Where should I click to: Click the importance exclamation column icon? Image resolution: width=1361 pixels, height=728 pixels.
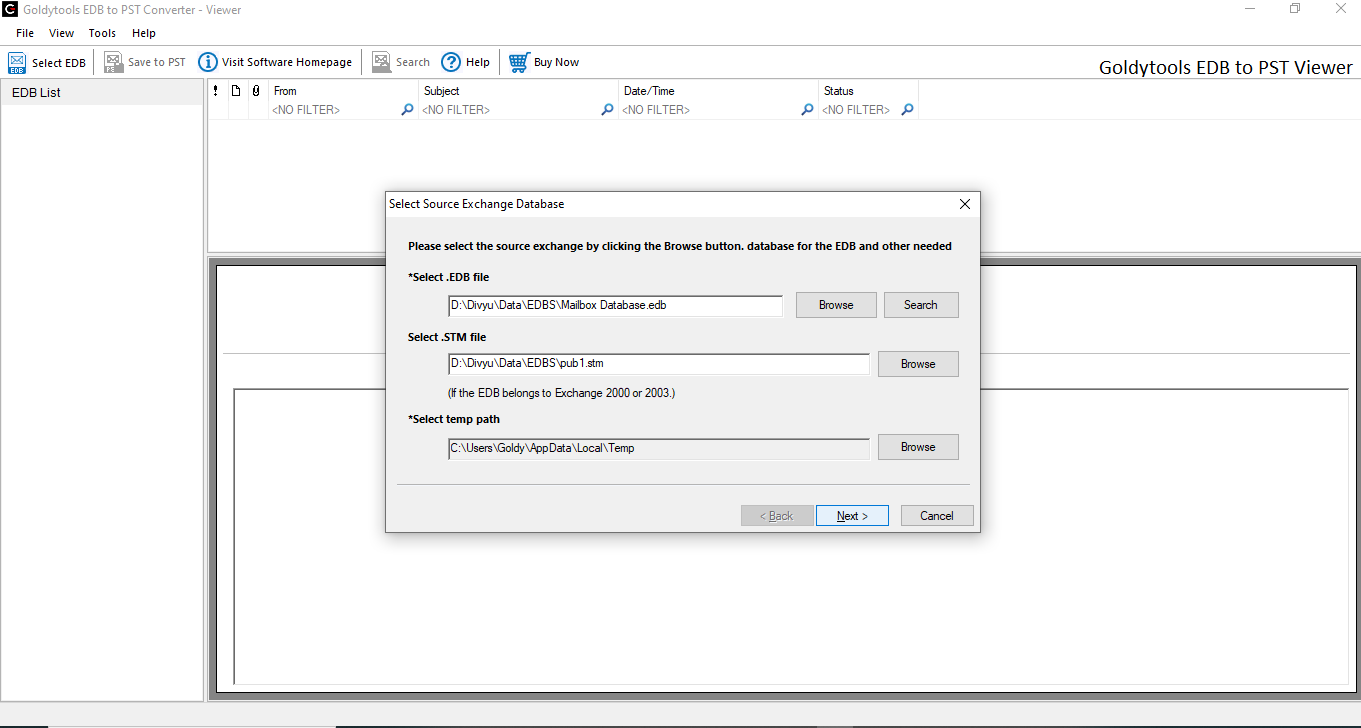pyautogui.click(x=216, y=90)
